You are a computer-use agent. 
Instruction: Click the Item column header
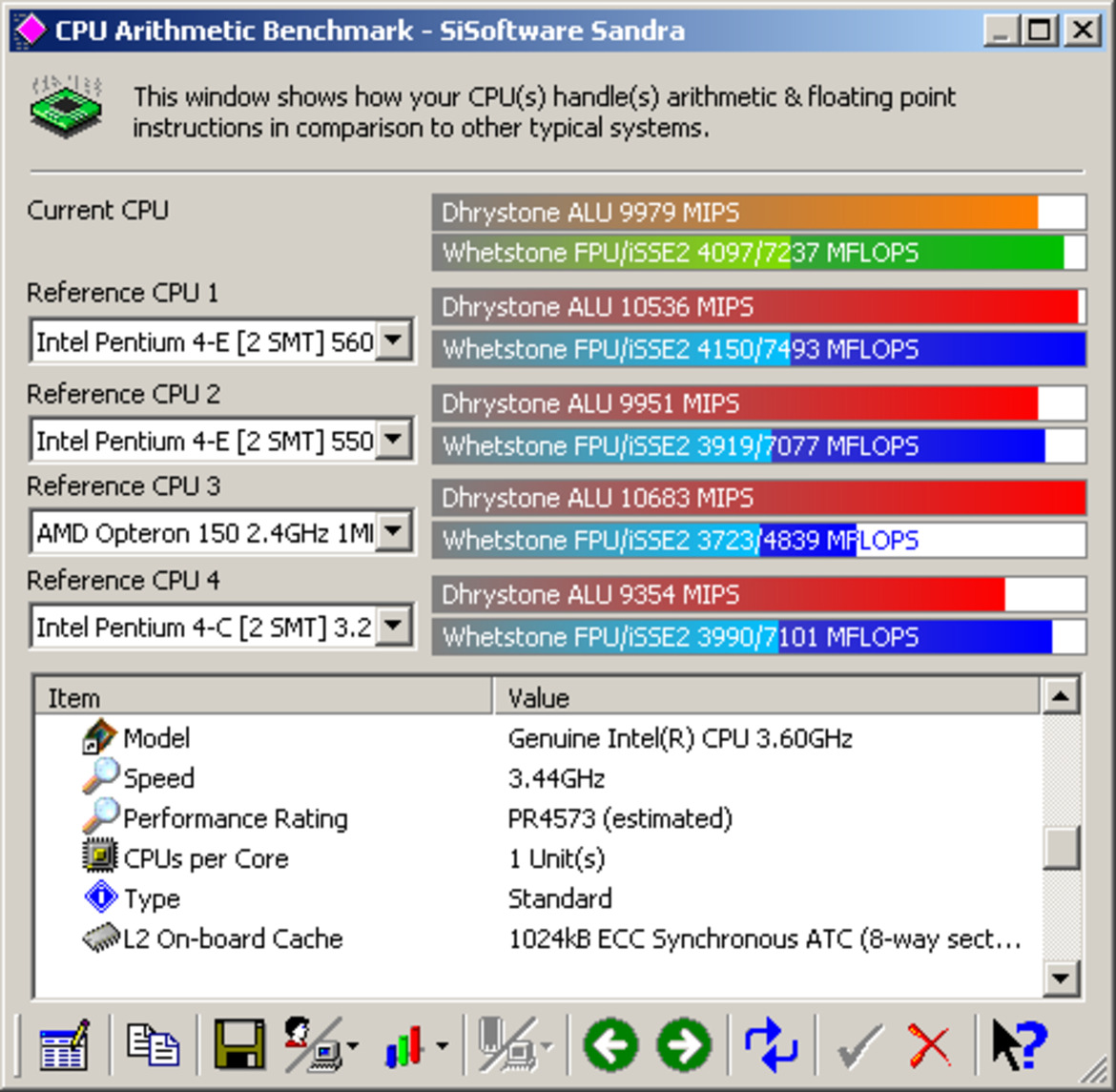click(x=263, y=697)
